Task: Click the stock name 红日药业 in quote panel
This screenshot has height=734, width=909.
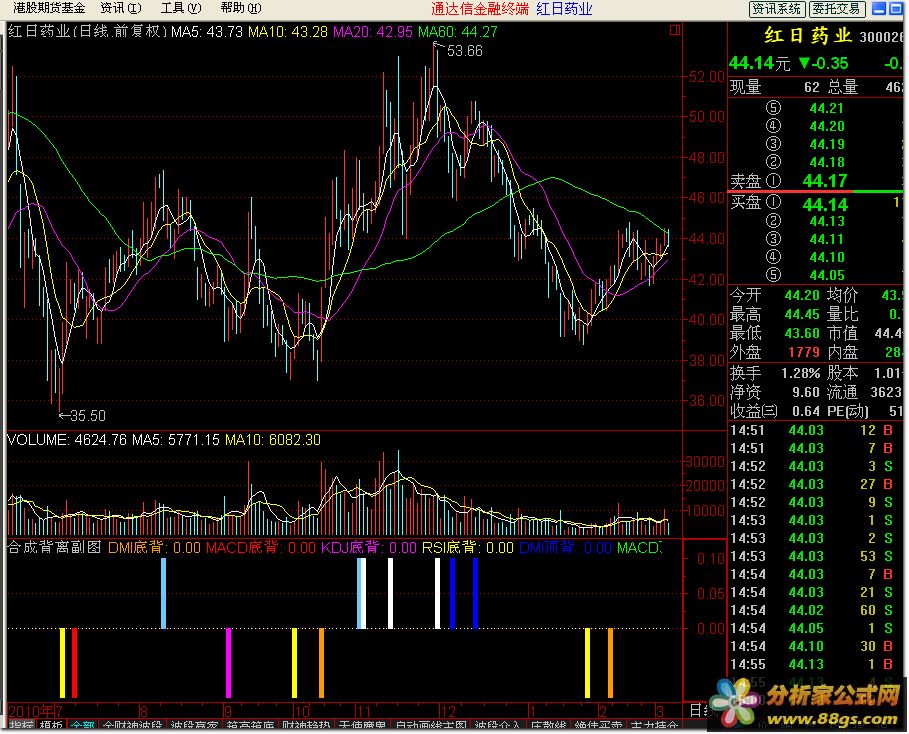Action: click(x=808, y=36)
